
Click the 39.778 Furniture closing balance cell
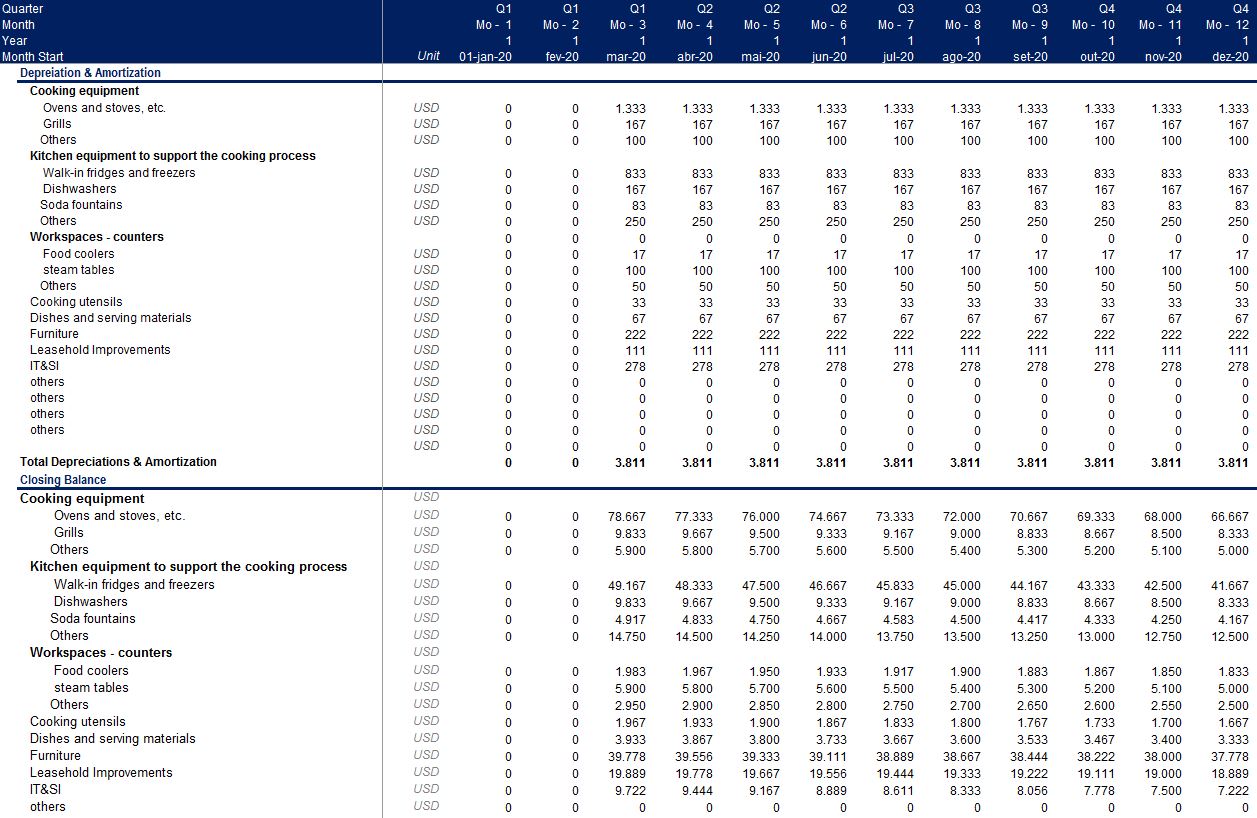(x=627, y=757)
